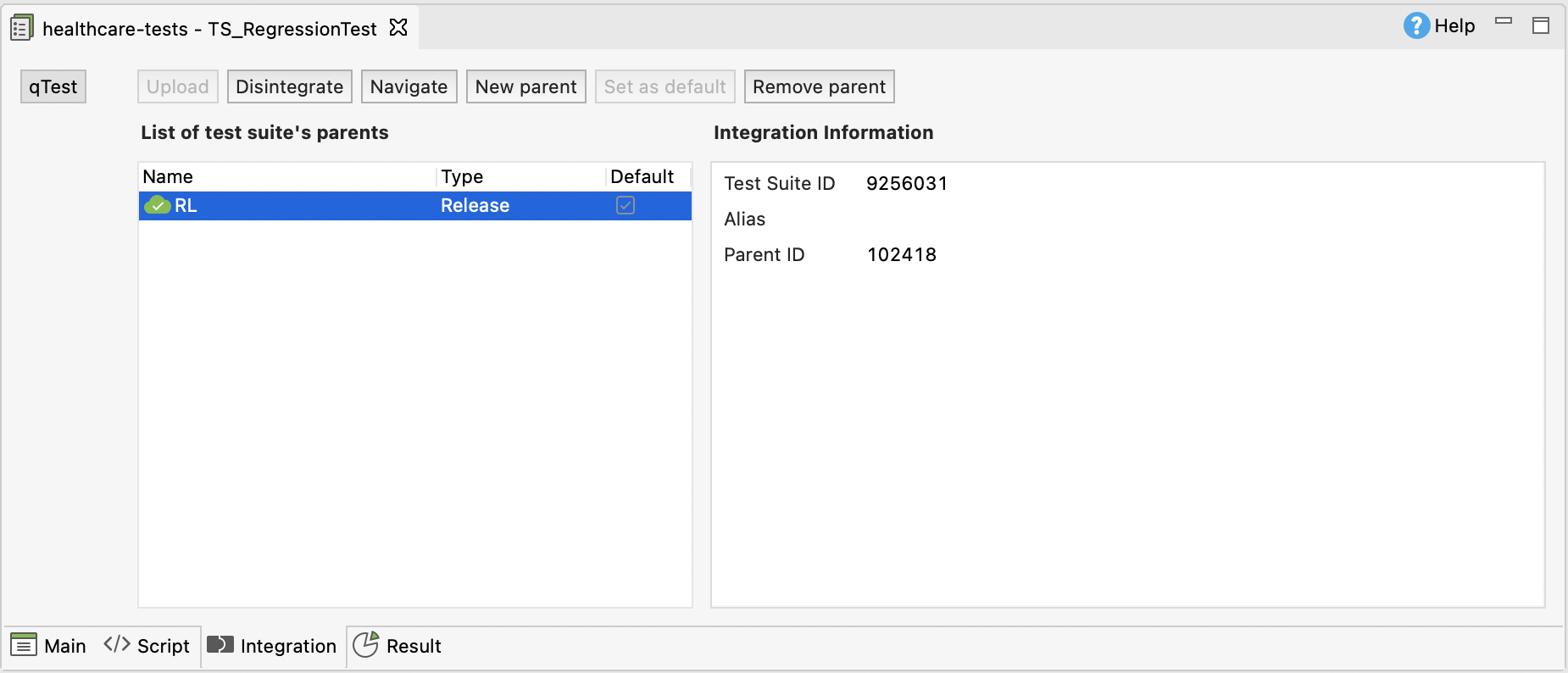
Task: Select the RL release row
Action: [339, 206]
